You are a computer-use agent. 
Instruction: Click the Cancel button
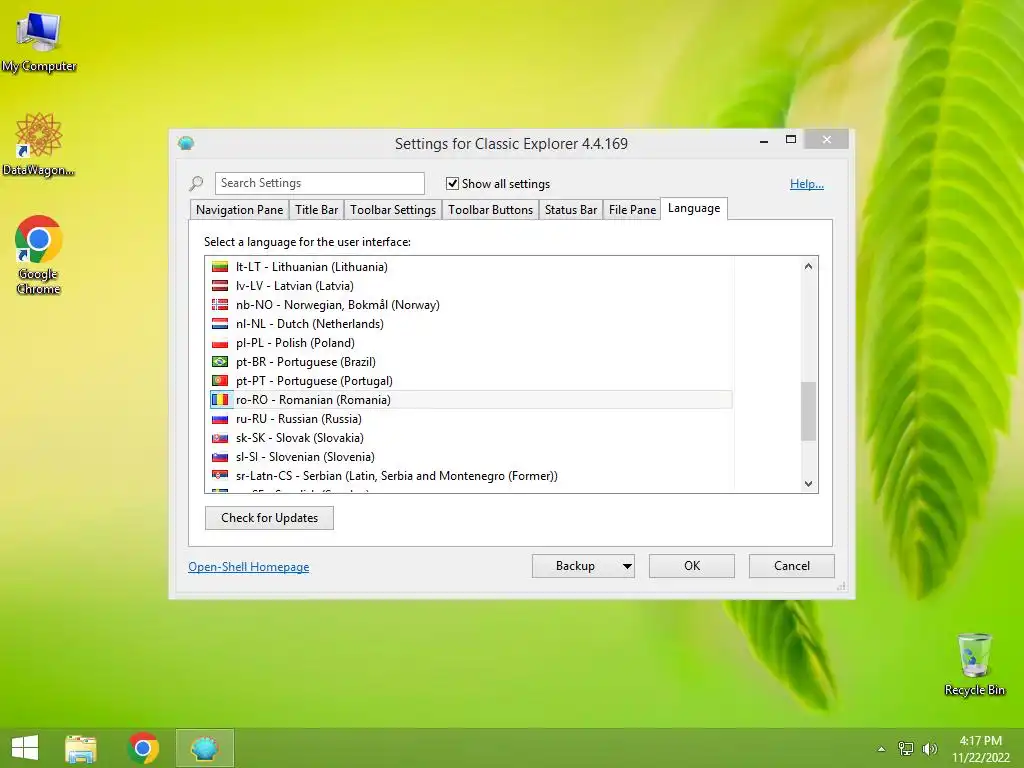pyautogui.click(x=792, y=566)
